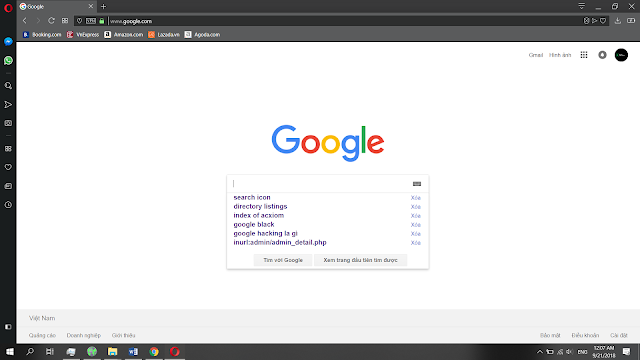Open Word from the taskbar
Screen dimensions: 640x360
pyautogui.click(x=133, y=351)
